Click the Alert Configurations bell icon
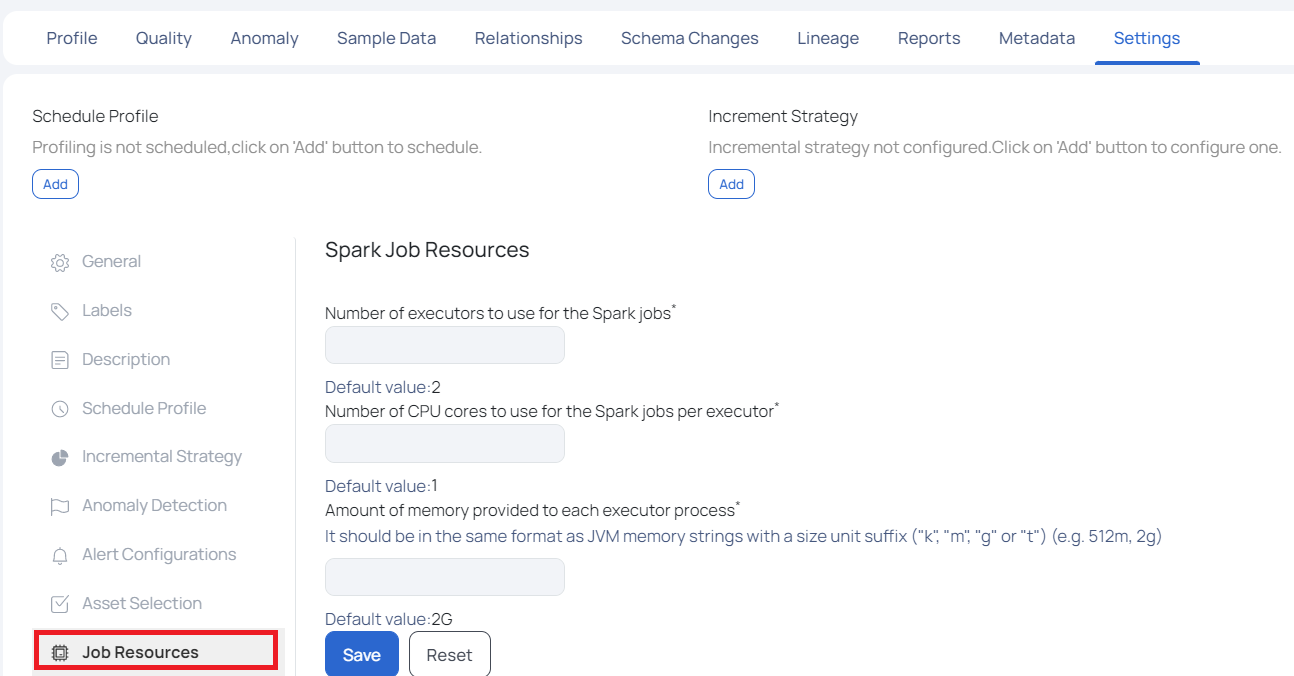The height and width of the screenshot is (676, 1294). click(x=60, y=556)
